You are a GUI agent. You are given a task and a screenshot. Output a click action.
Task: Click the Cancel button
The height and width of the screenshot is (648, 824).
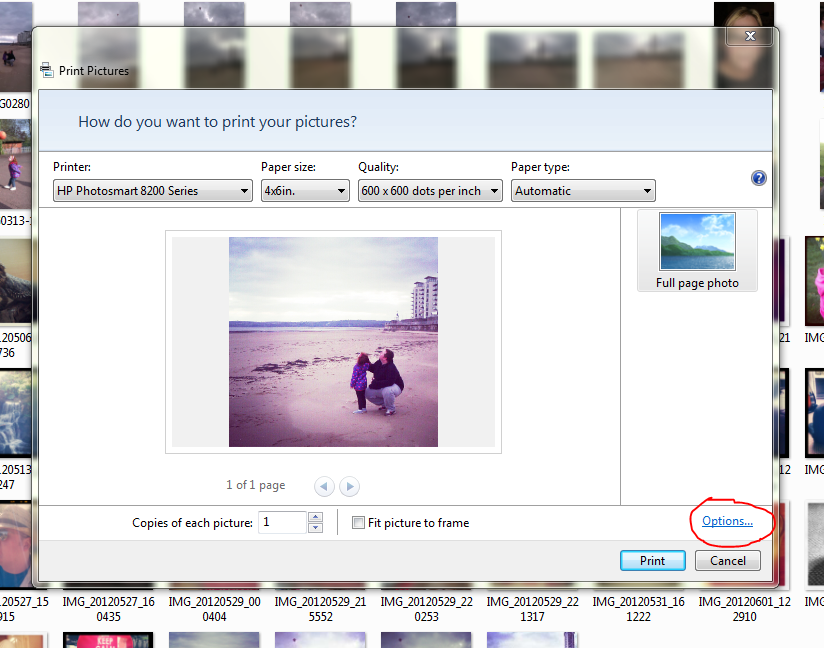(727, 561)
